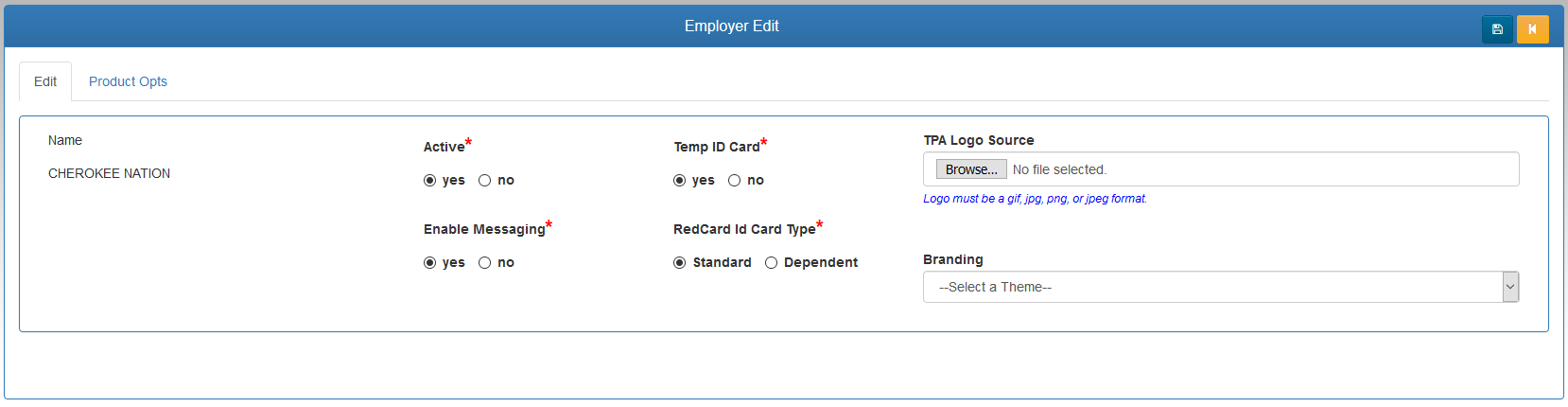Viewport: 1568px width, 407px height.
Task: Click the orange back arrow icon
Action: point(1532,29)
